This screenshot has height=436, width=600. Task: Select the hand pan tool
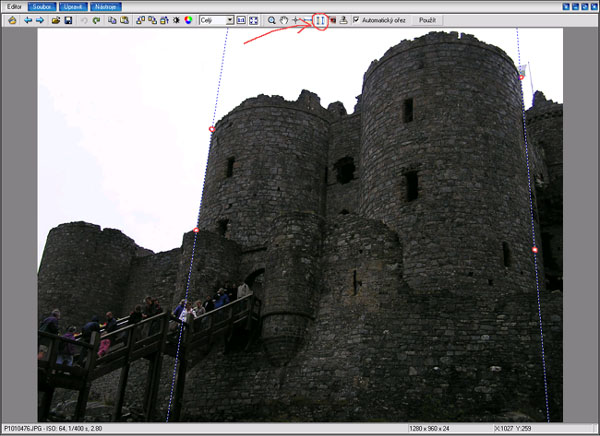click(284, 20)
